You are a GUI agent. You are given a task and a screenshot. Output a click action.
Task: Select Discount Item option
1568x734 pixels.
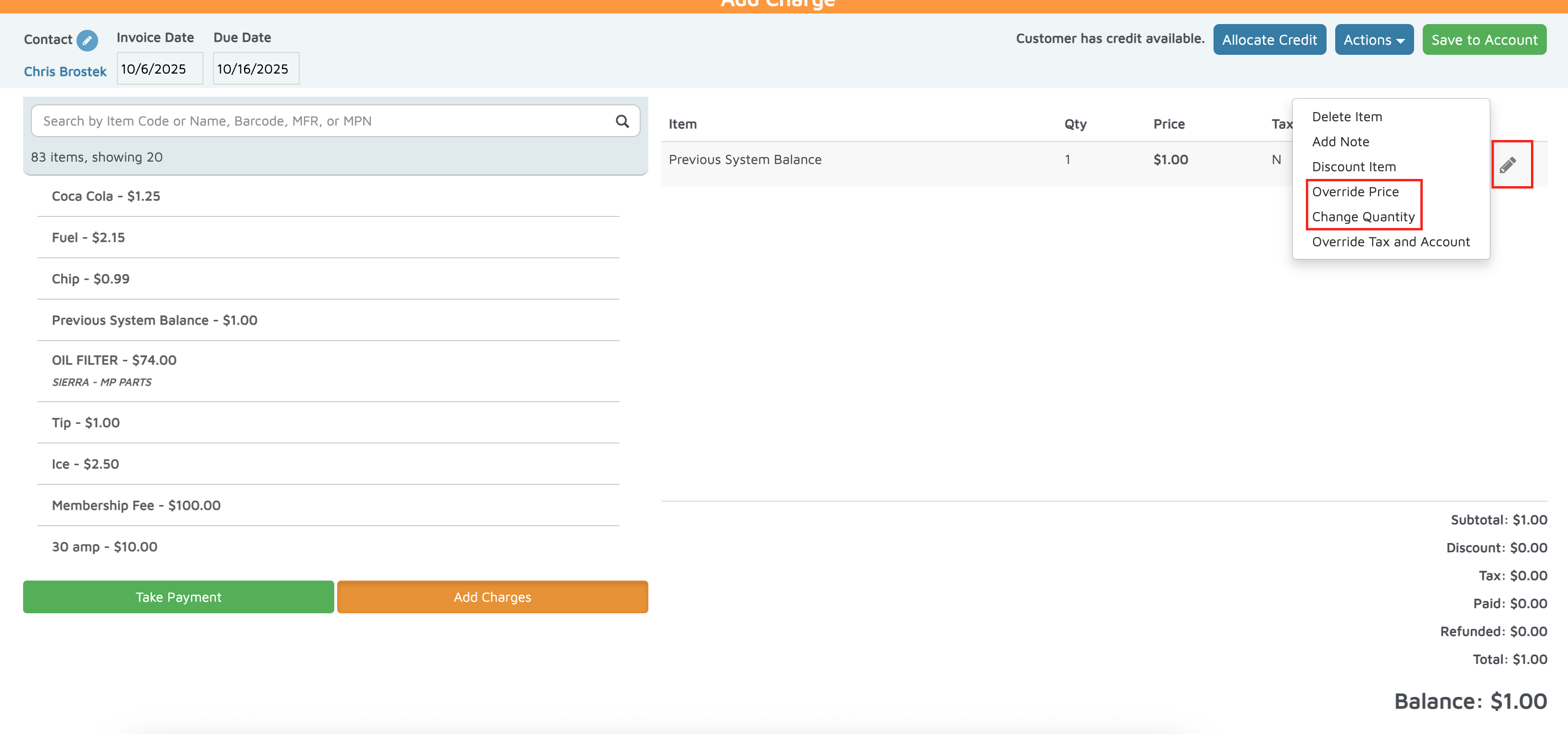(x=1353, y=167)
